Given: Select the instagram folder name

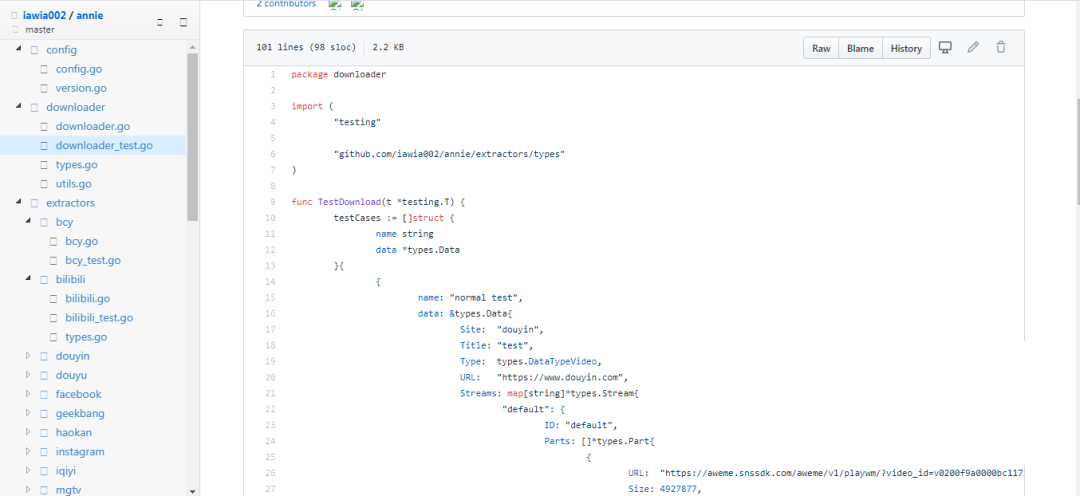Looking at the screenshot, I should point(80,452).
